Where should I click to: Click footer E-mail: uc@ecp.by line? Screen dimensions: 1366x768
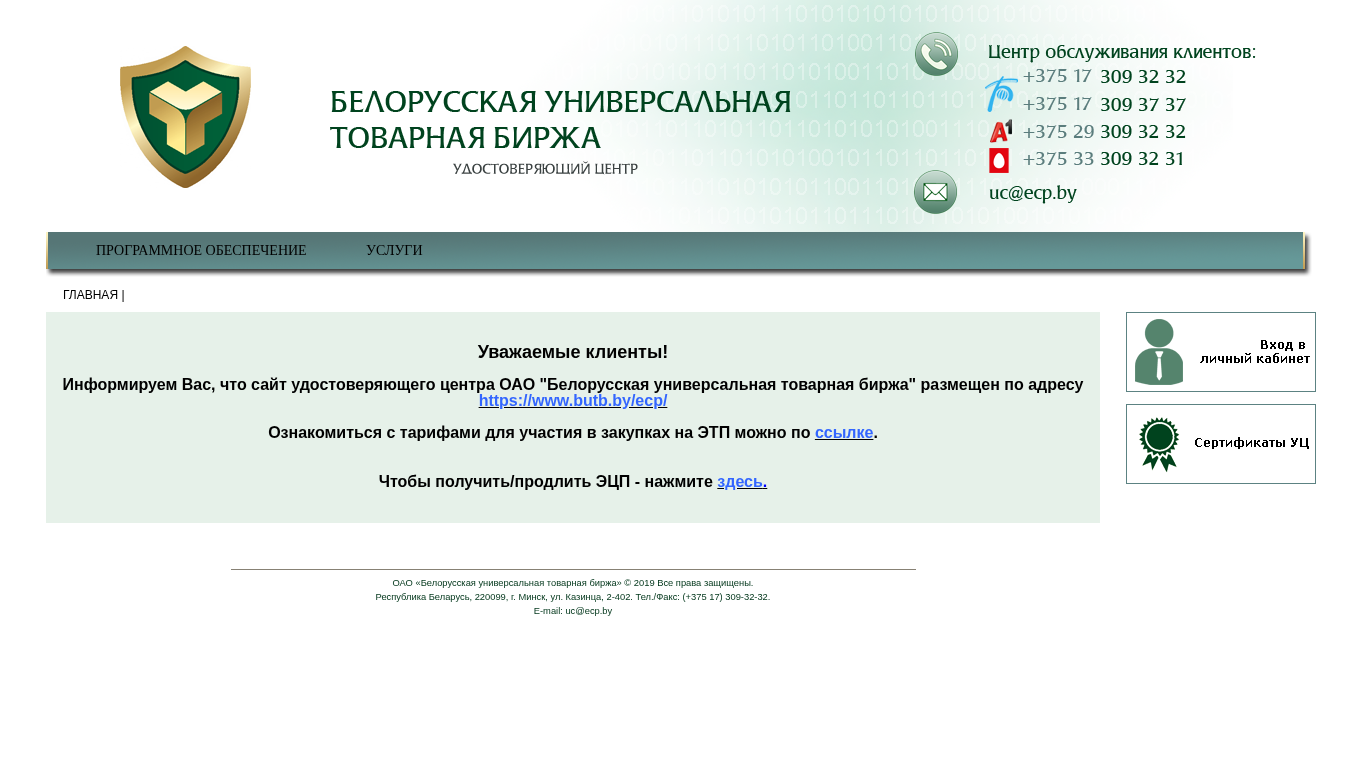pyautogui.click(x=573, y=611)
